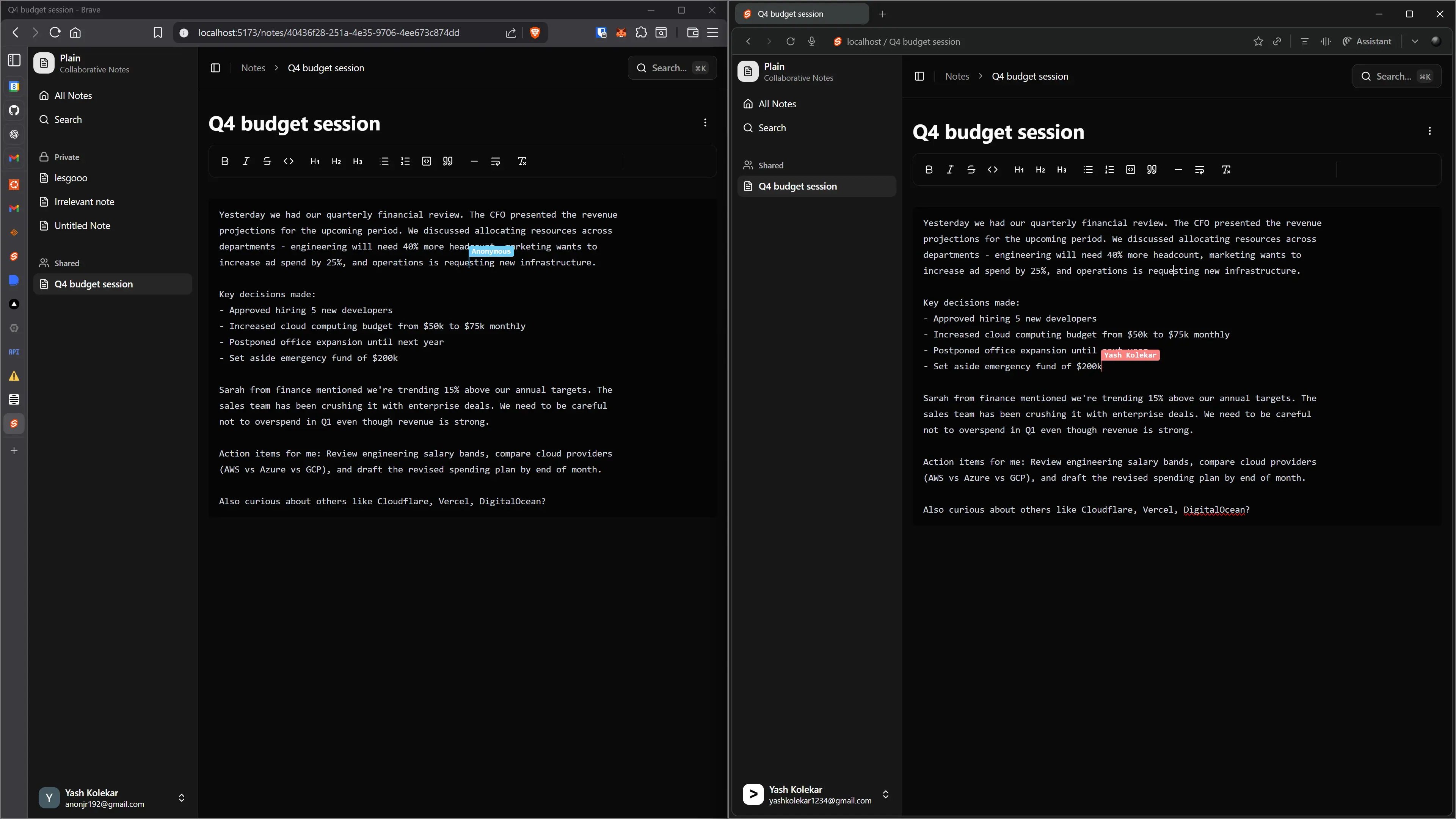Open the dropdown chevron beside Assistant
The height and width of the screenshot is (819, 1456).
click(1415, 41)
